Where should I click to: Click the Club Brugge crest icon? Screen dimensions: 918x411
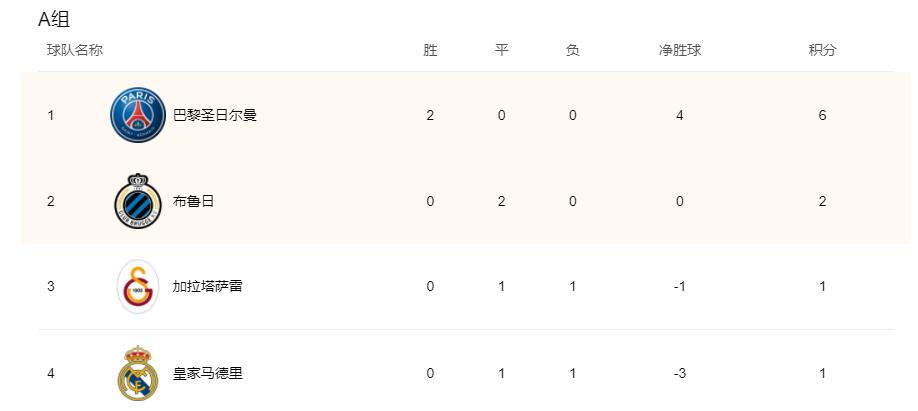click(137, 201)
